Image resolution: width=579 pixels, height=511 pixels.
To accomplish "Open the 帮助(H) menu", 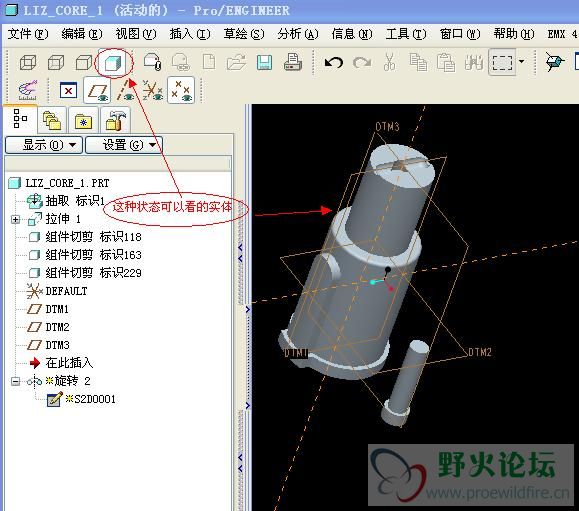I will coord(514,34).
